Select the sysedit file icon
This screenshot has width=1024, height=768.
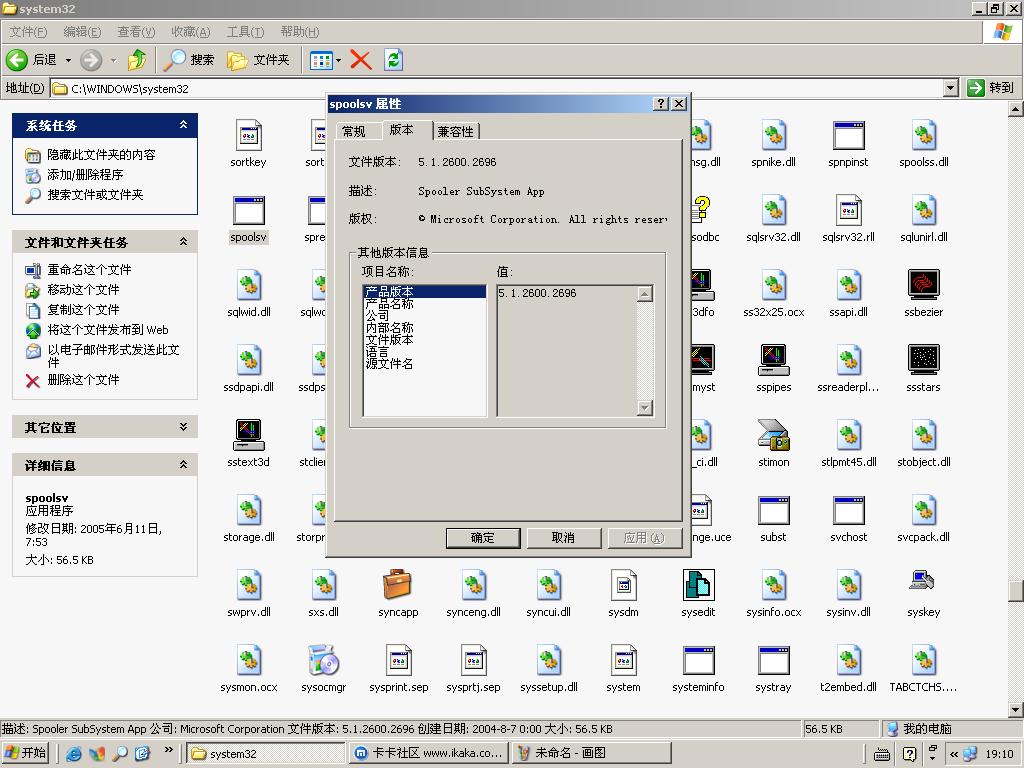pos(698,585)
